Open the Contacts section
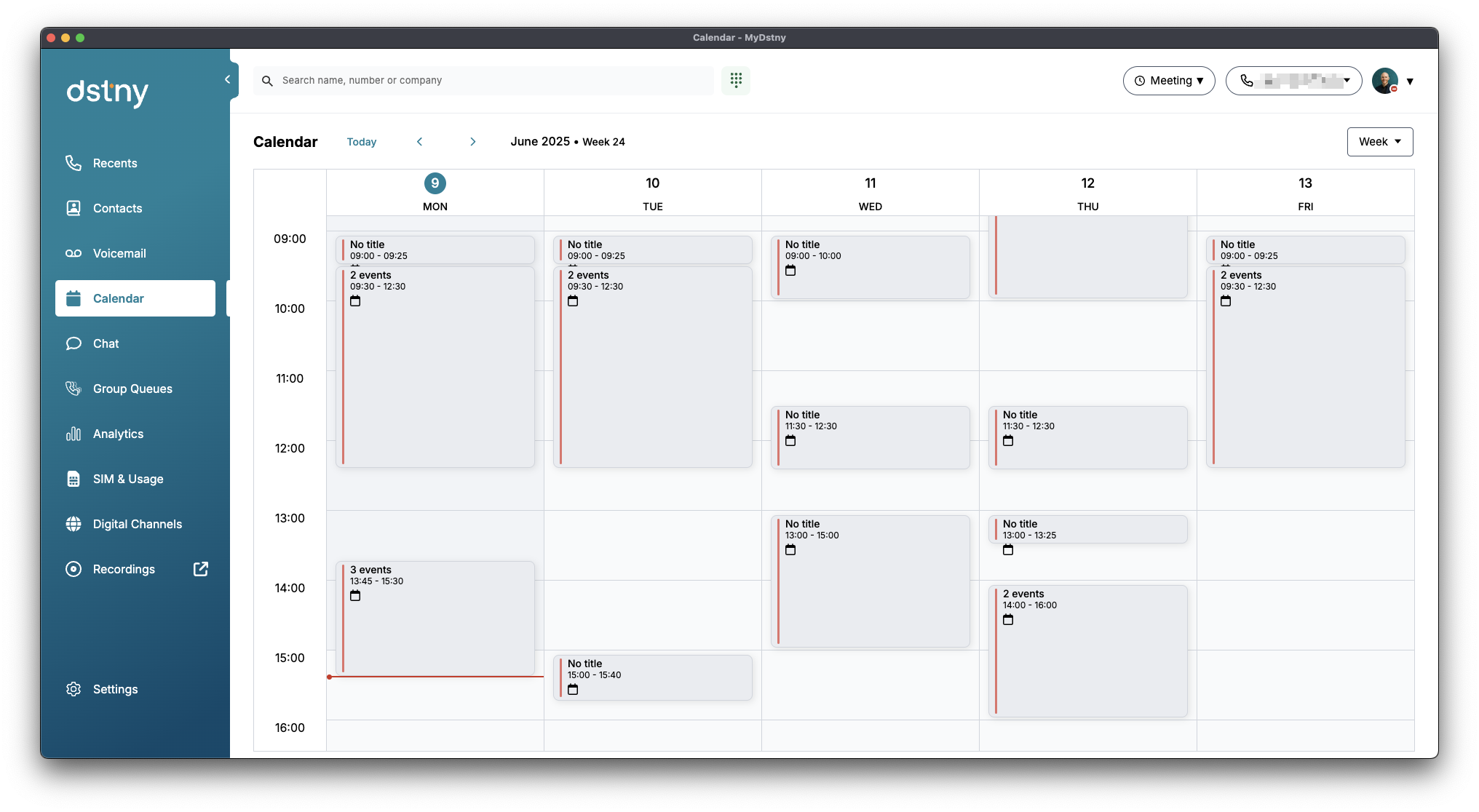The image size is (1479, 812). pos(117,208)
